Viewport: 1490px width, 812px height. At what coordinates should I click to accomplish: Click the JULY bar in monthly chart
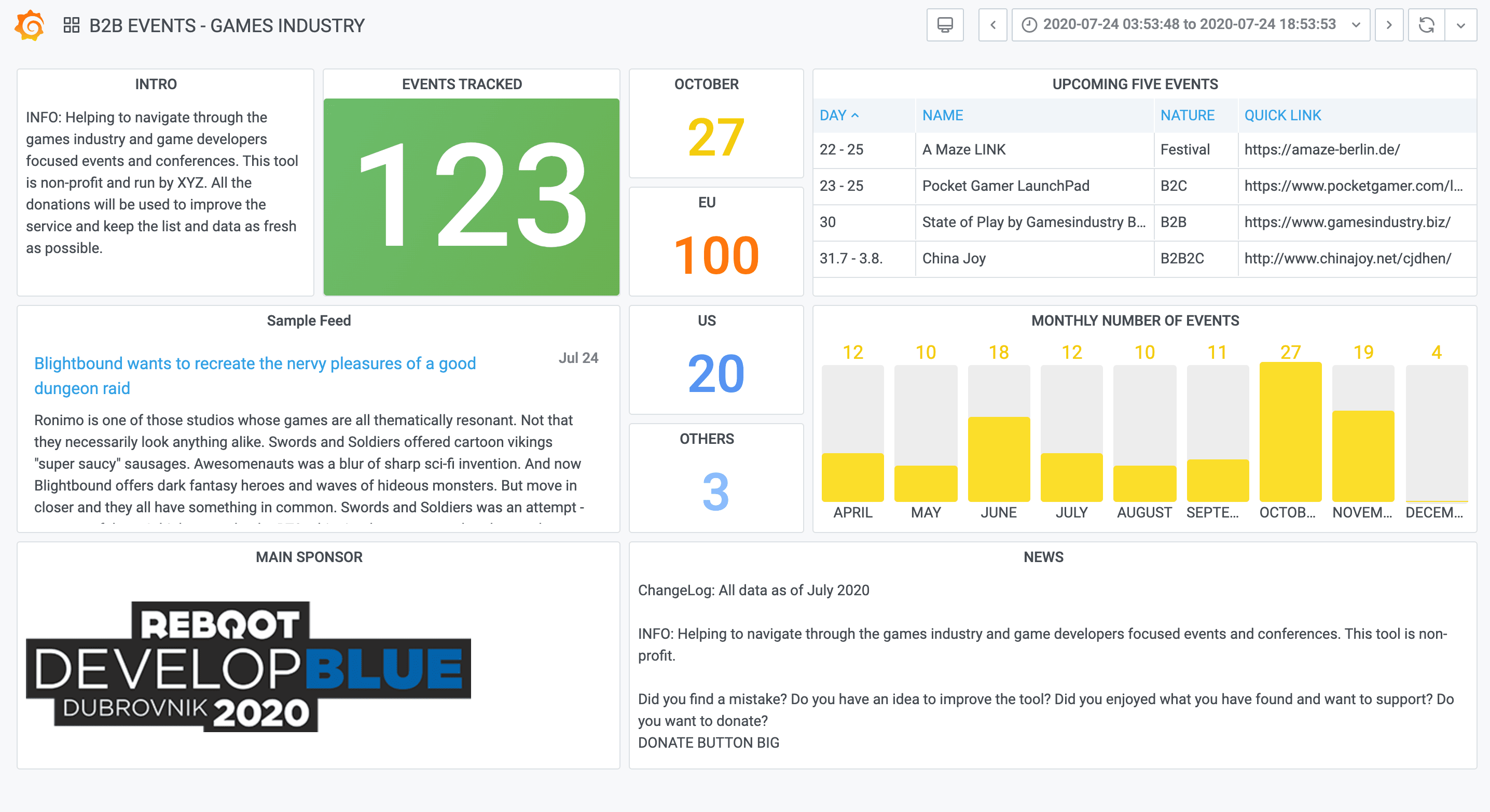1071,477
